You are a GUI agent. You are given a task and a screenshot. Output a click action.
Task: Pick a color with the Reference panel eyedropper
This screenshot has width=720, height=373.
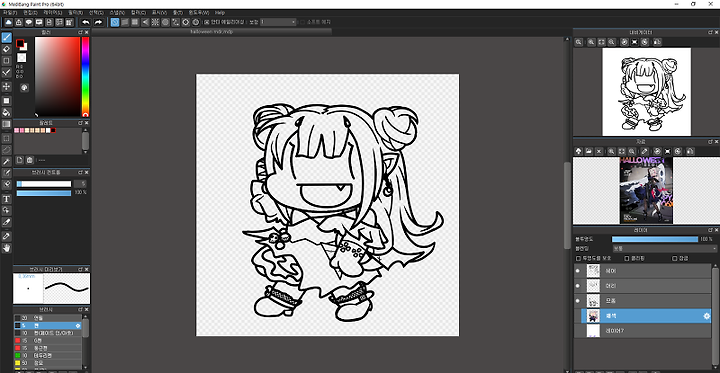point(645,151)
